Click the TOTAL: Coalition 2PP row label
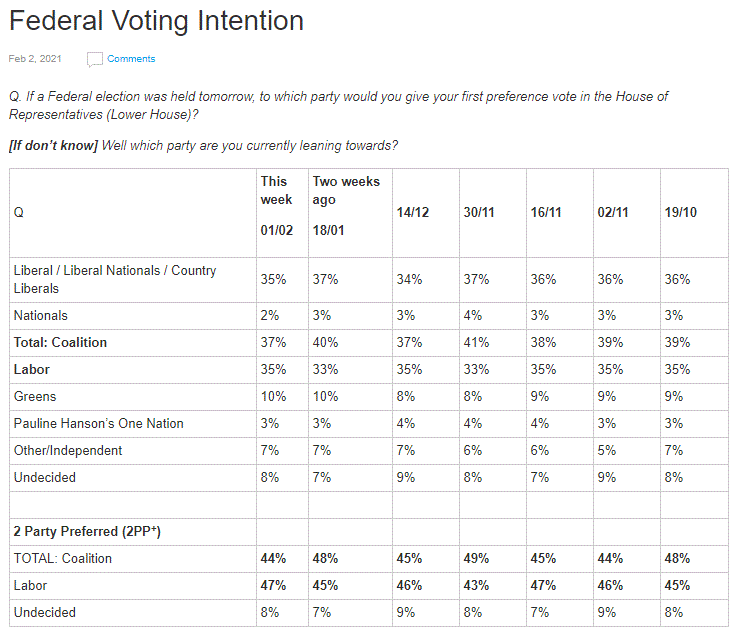 coord(63,559)
